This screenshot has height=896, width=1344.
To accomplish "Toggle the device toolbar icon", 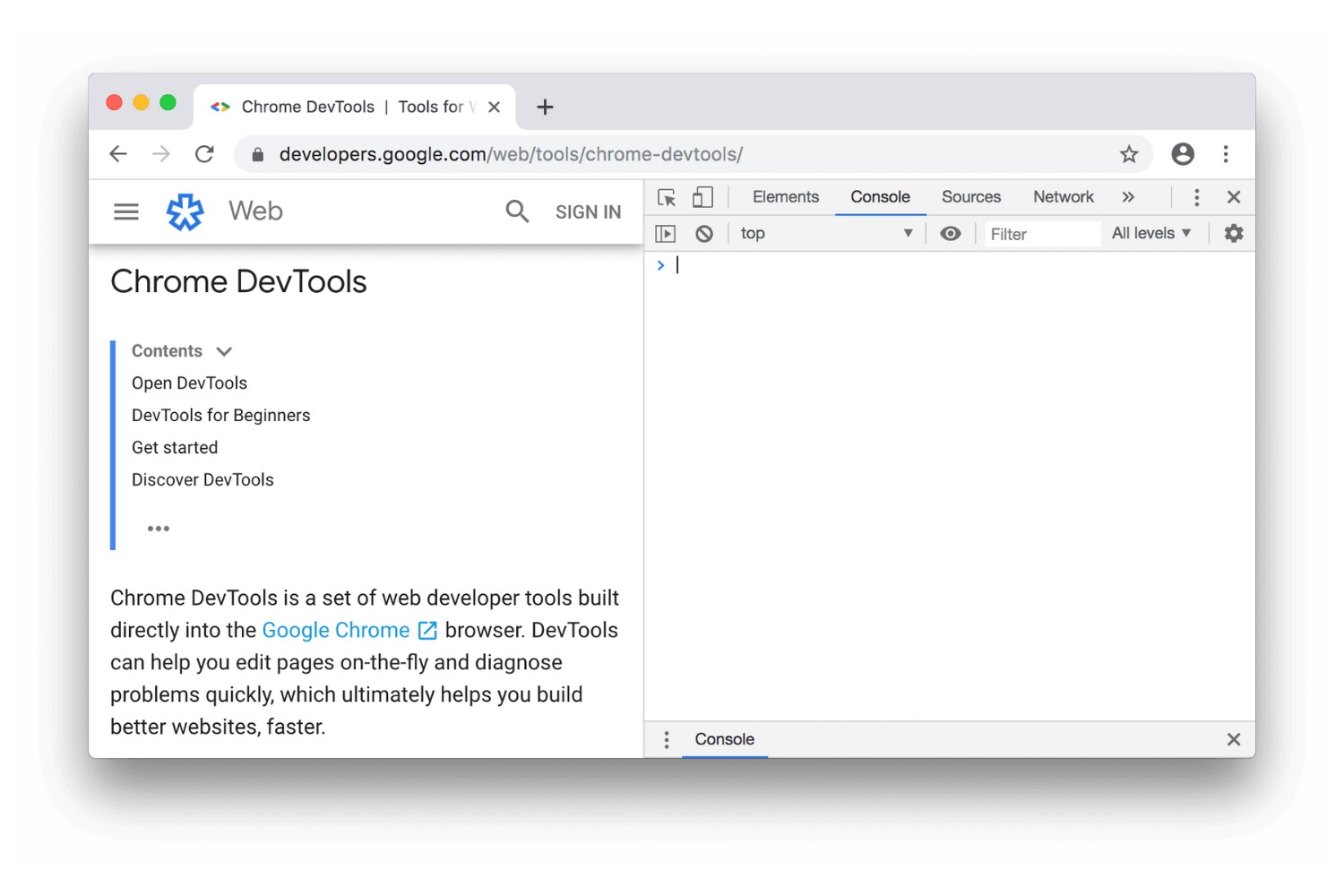I will click(702, 197).
